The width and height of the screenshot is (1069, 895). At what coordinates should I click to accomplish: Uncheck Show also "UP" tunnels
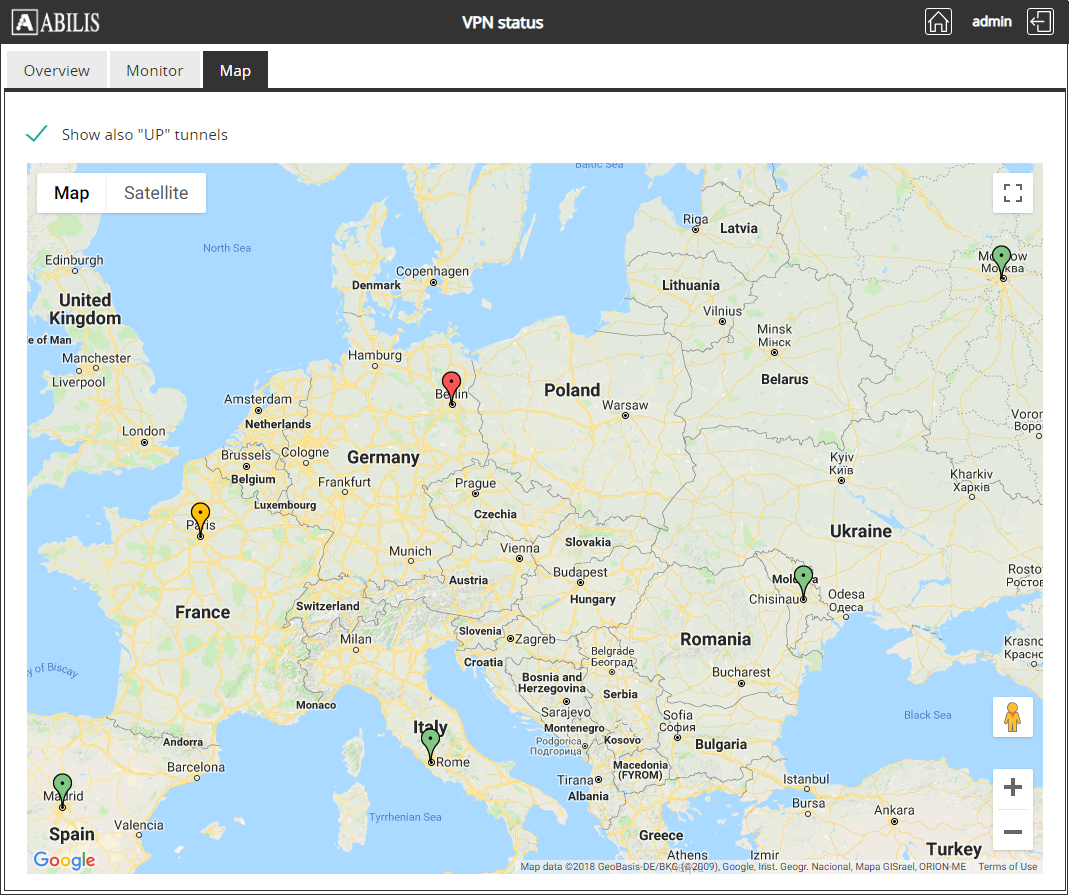pos(37,134)
